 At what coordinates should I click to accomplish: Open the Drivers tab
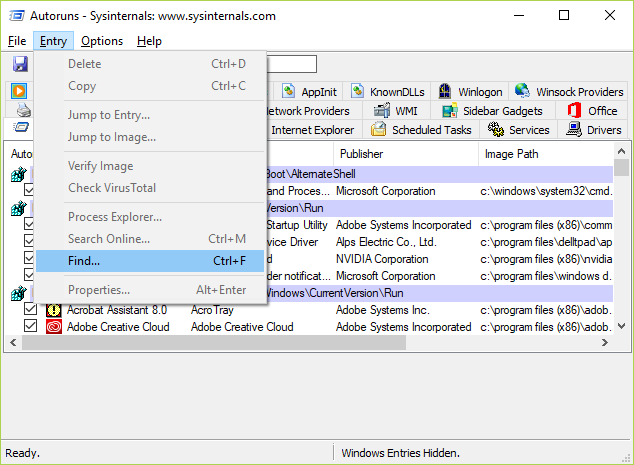tap(594, 130)
